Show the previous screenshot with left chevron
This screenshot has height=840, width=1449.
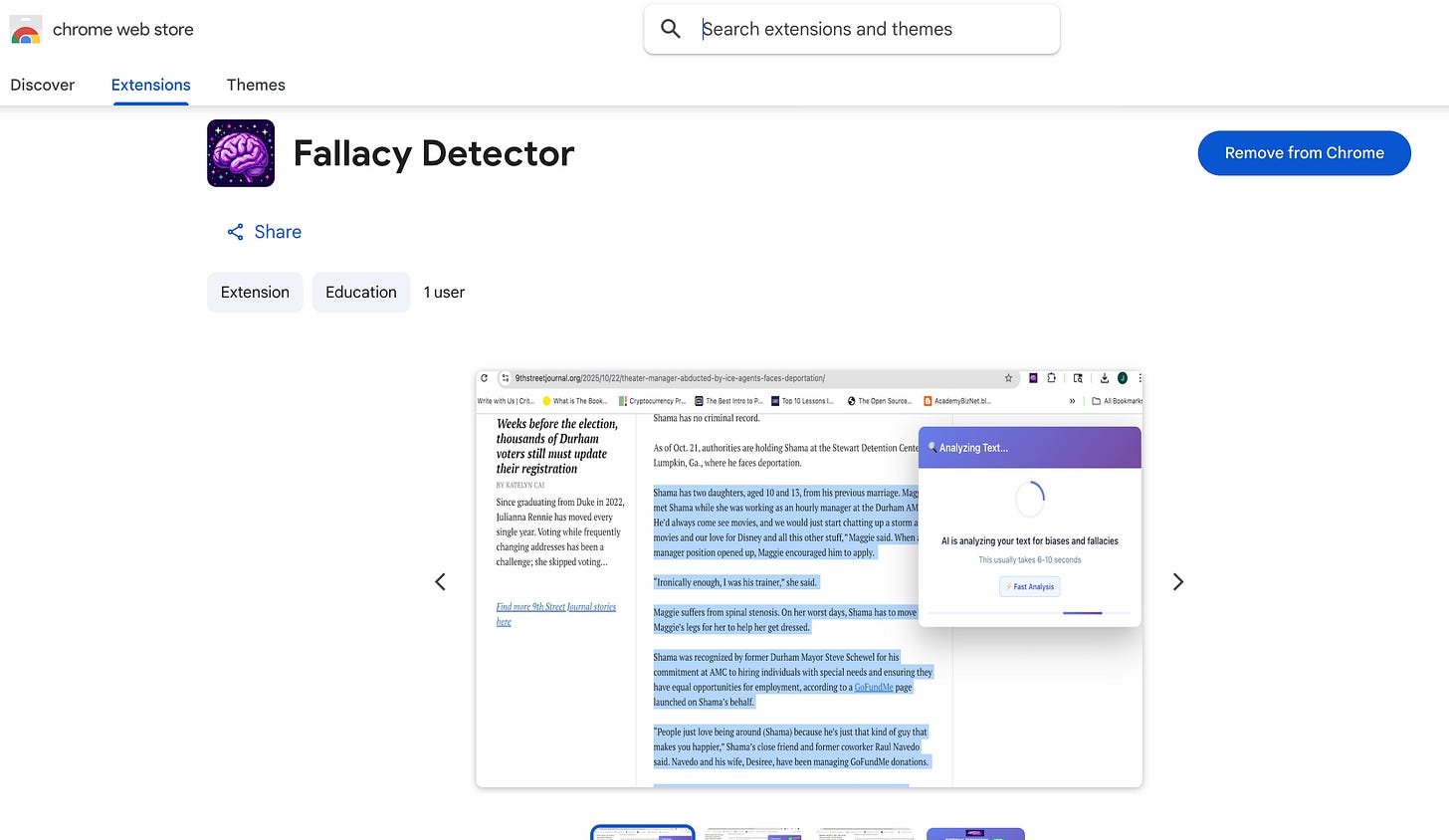440,582
